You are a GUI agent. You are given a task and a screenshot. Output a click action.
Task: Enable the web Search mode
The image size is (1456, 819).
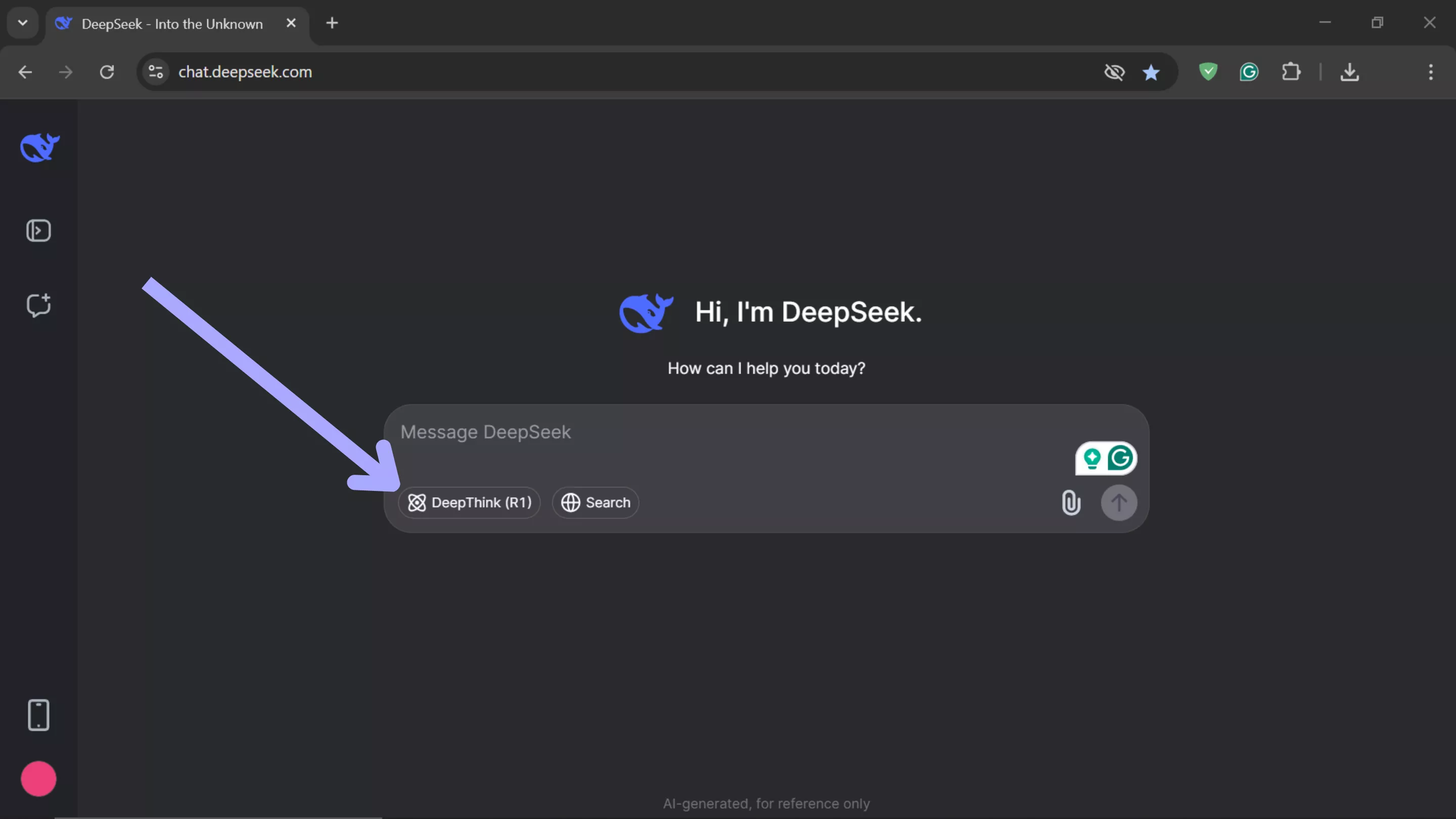(595, 503)
